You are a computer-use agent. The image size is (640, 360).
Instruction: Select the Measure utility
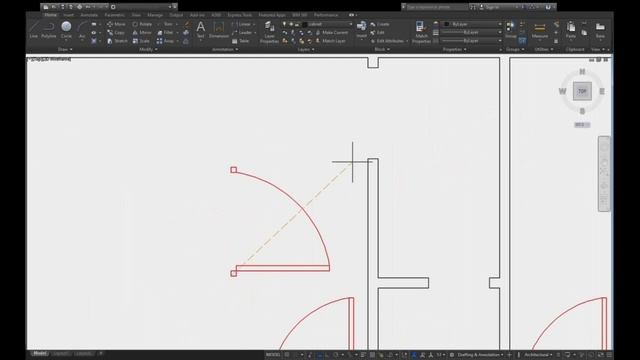coord(540,30)
